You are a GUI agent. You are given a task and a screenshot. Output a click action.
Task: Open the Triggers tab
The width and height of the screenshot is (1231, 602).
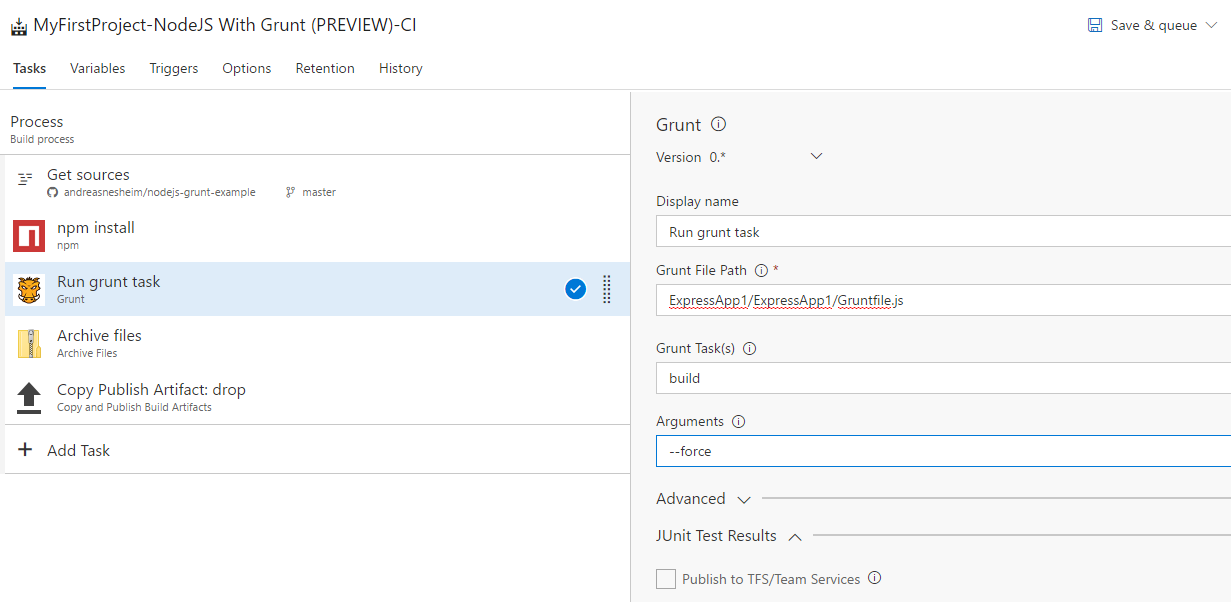[174, 68]
